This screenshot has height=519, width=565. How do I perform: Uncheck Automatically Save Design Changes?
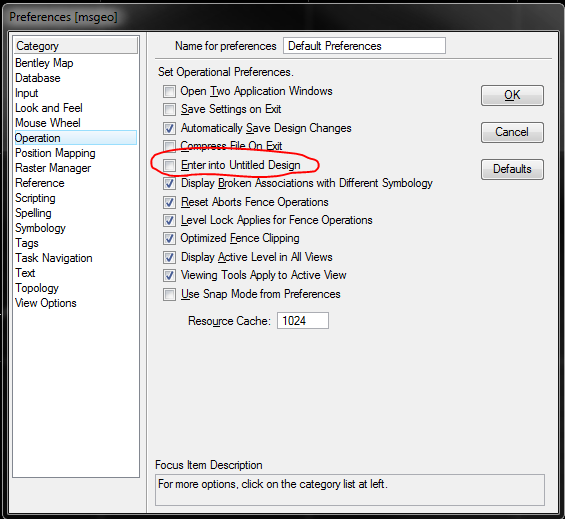tap(169, 128)
